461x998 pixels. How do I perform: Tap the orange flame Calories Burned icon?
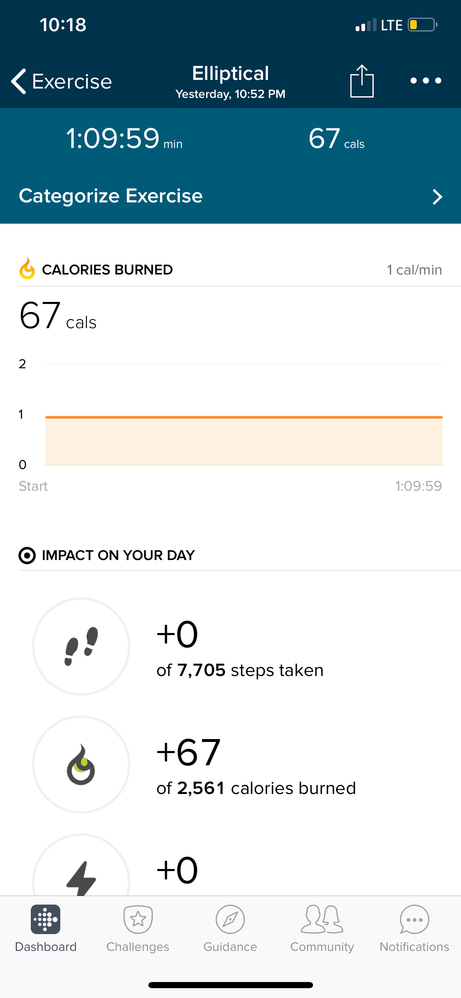(x=27, y=270)
